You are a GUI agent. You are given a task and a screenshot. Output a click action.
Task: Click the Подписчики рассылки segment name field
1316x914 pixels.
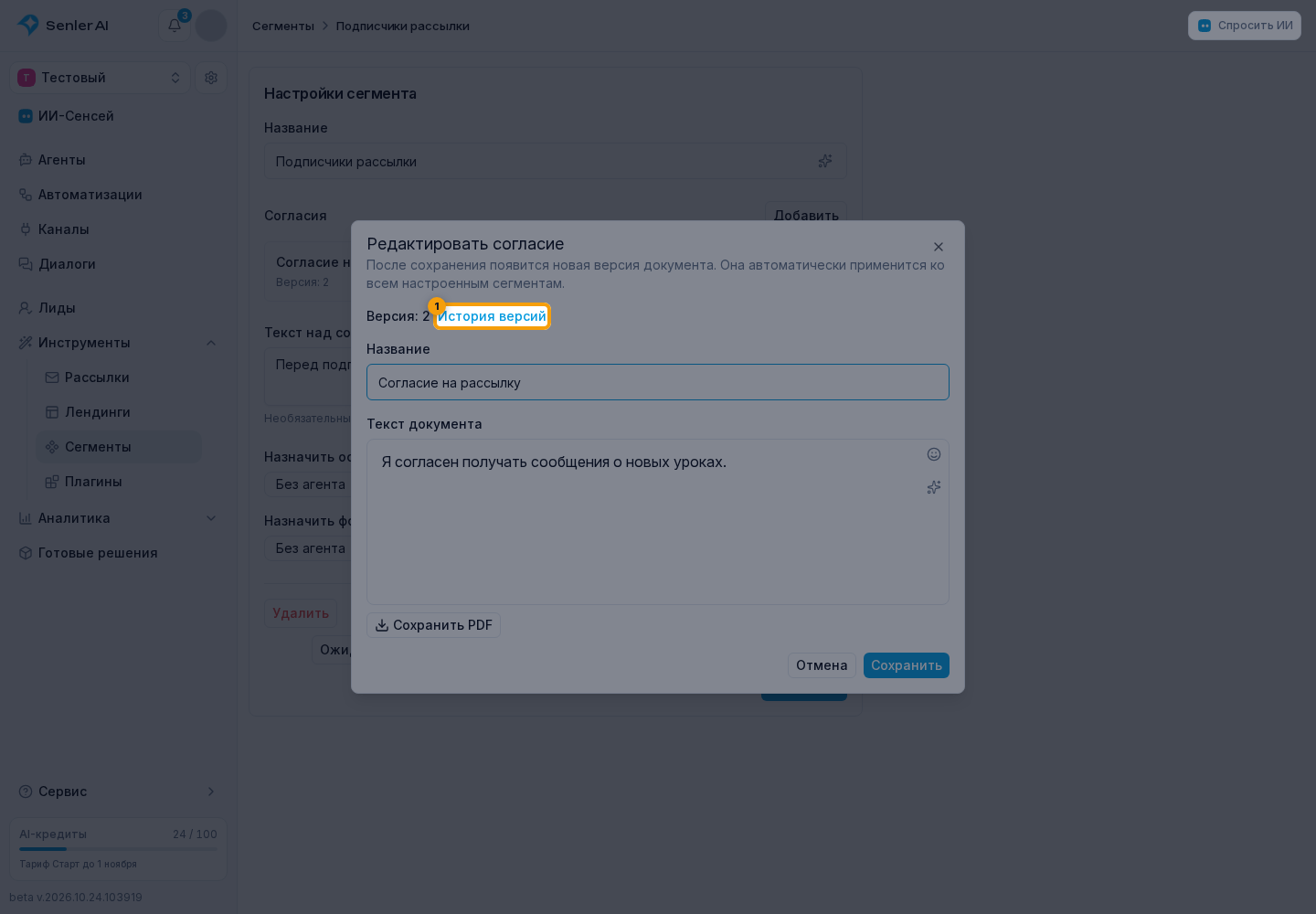(556, 161)
